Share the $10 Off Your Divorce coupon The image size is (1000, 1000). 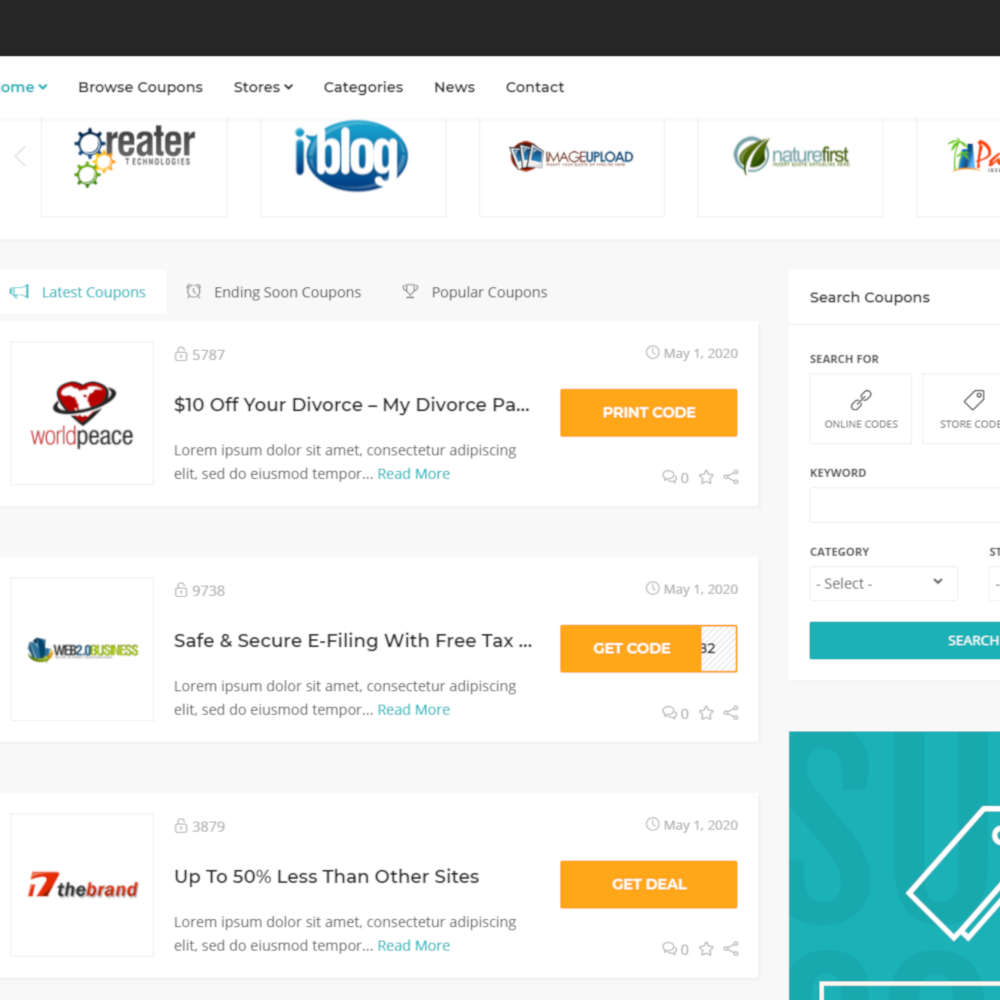pos(731,477)
